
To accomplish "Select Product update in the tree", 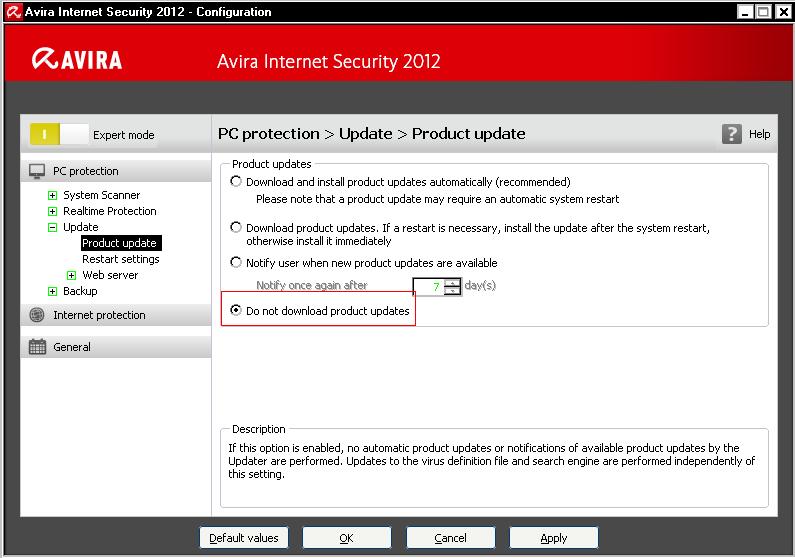I will tap(121, 243).
